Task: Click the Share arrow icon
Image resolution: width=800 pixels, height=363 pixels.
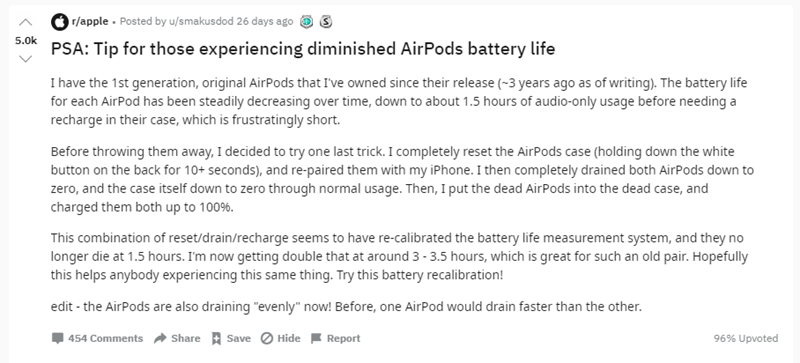Action: [160, 338]
